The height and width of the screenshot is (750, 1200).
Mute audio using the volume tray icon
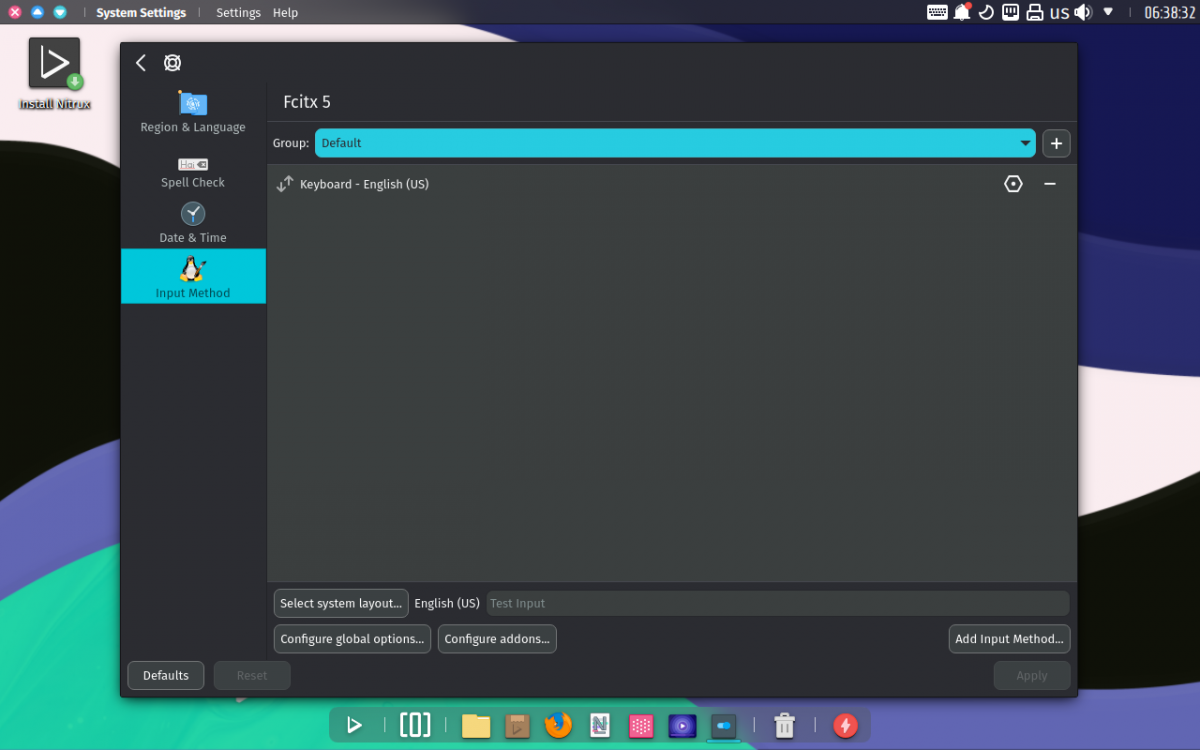point(1081,12)
